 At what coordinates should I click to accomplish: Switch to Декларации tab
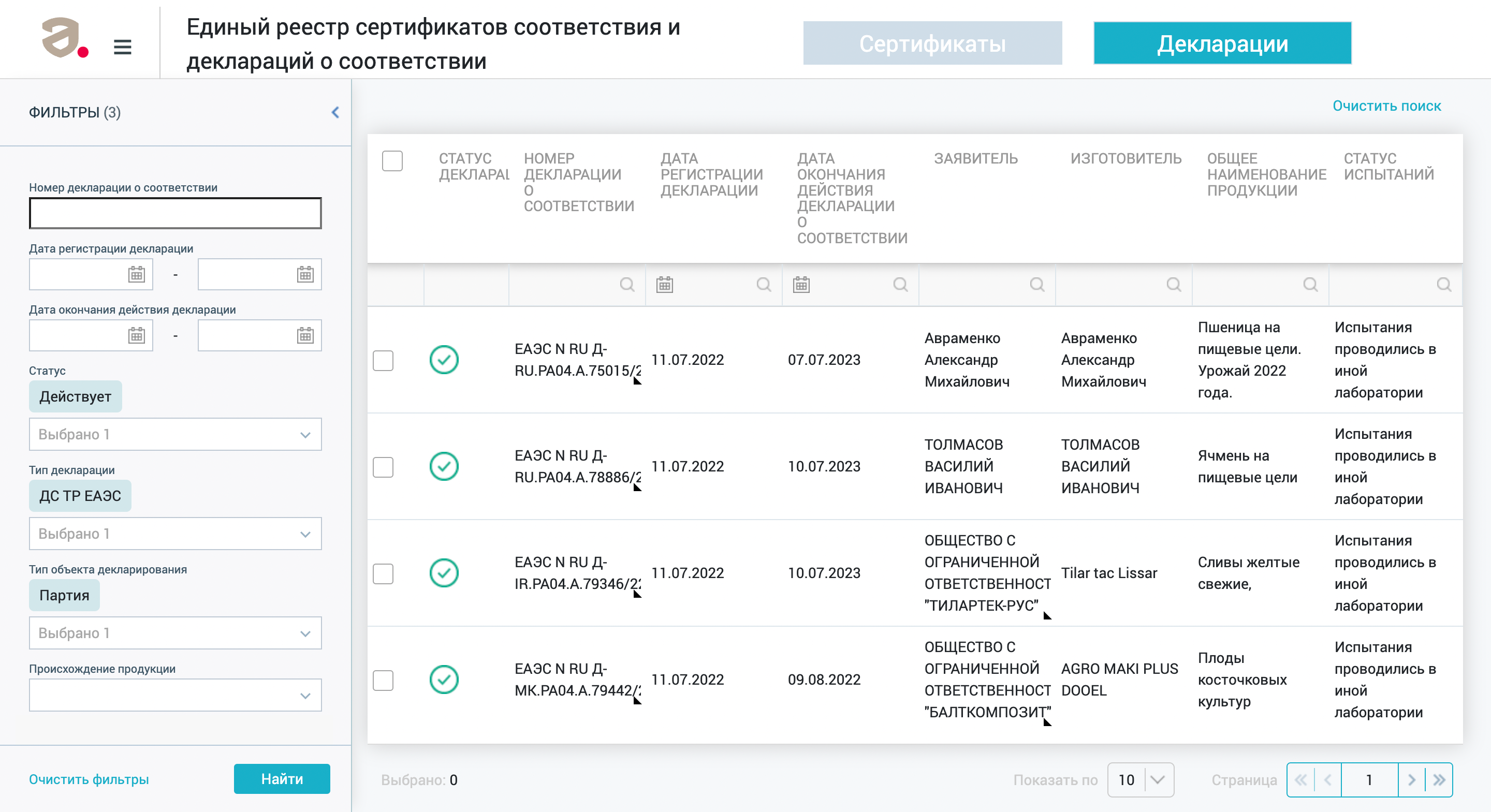[x=1222, y=43]
